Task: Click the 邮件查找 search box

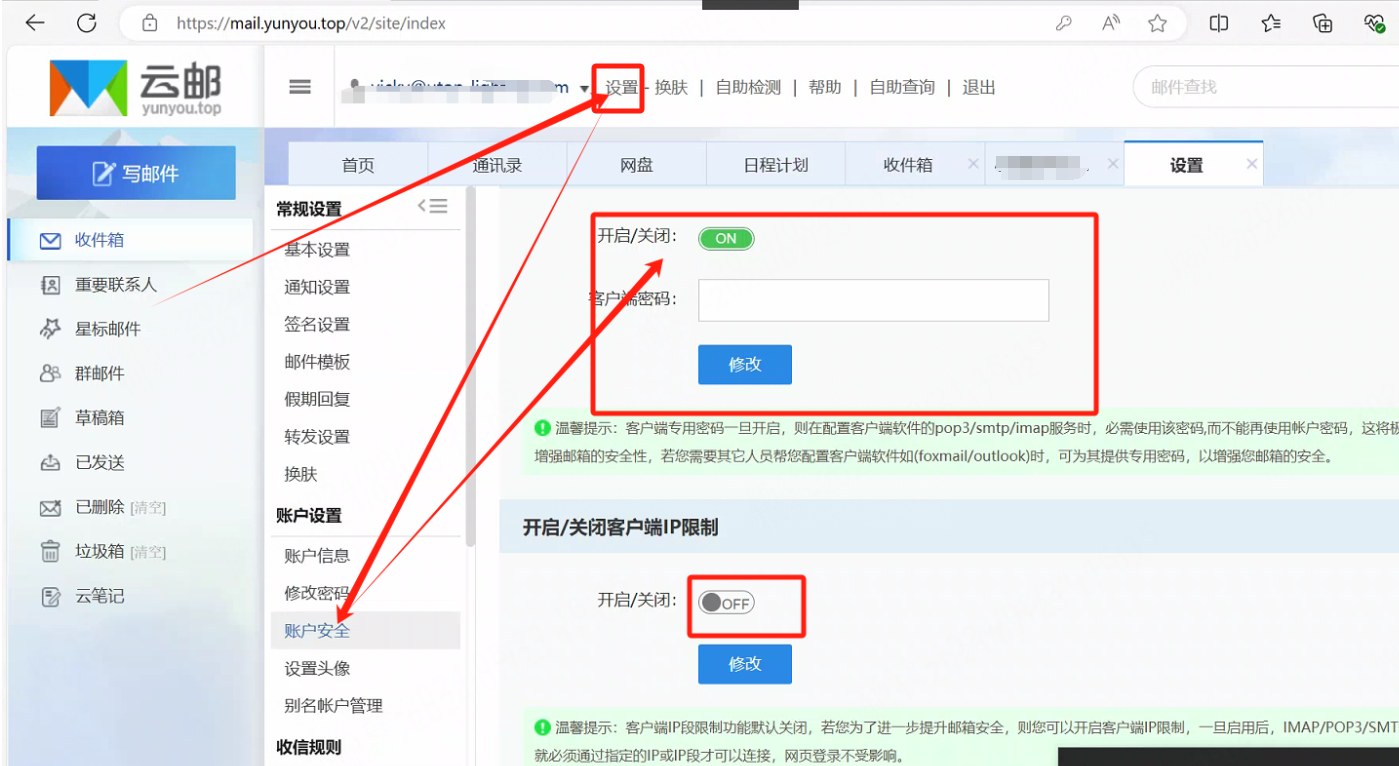Action: pos(1265,87)
